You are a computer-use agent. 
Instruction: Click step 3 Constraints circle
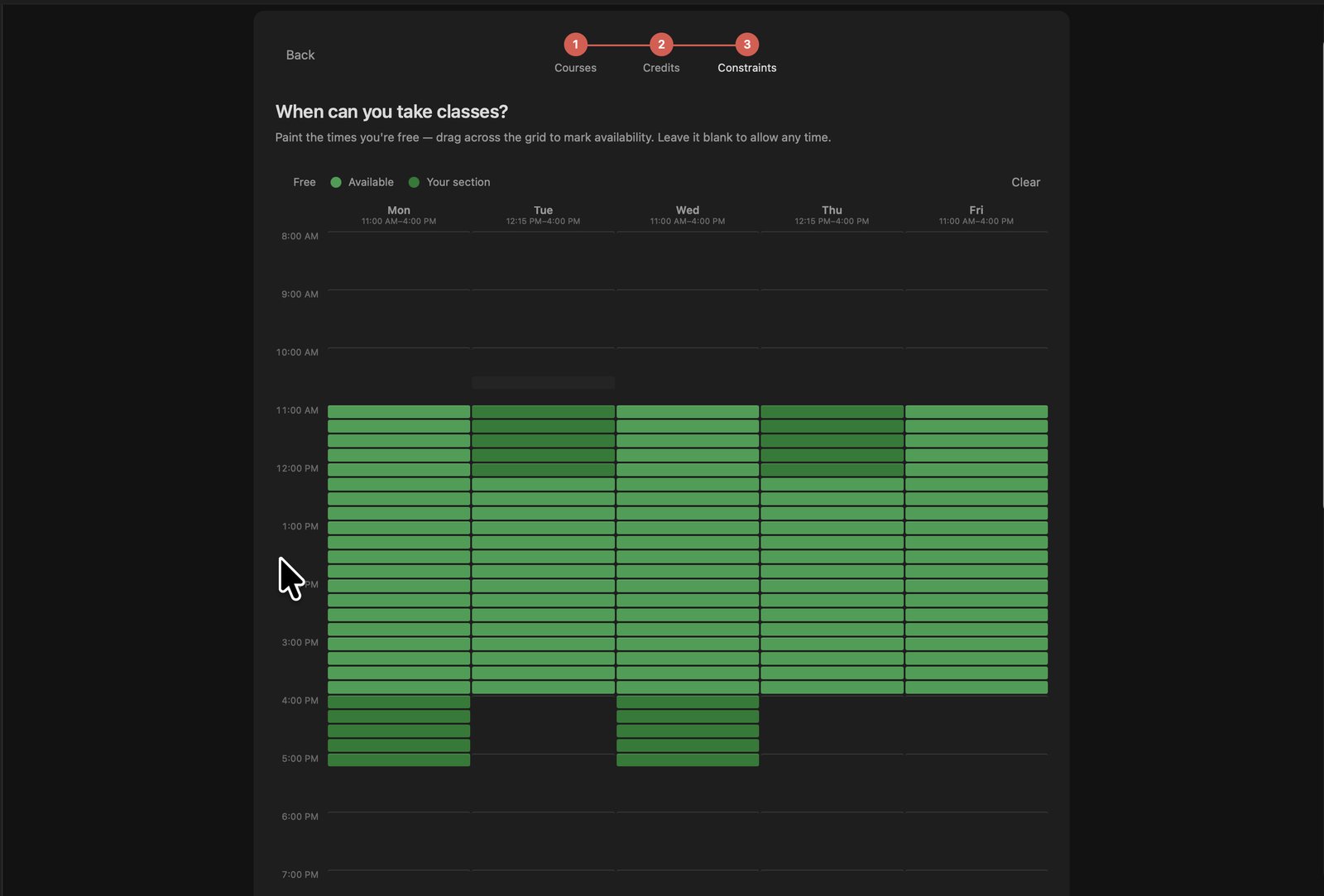(747, 45)
